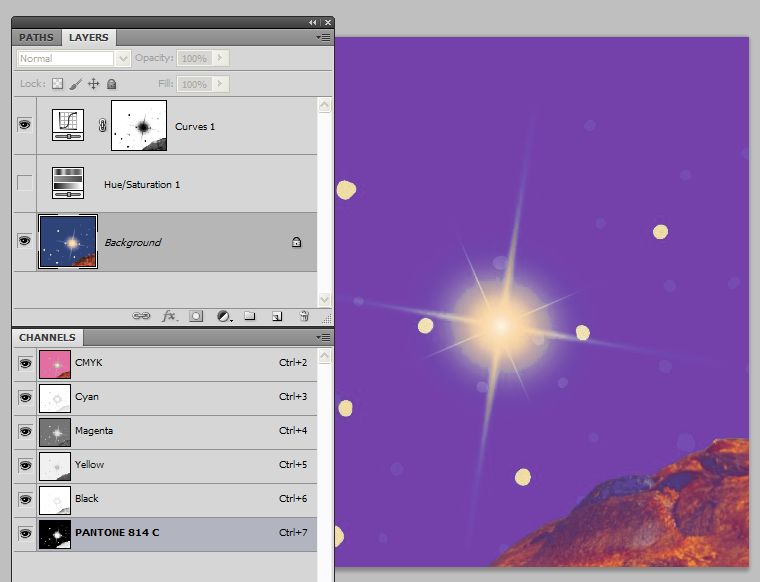Select the Layers tab
Image resolution: width=760 pixels, height=582 pixels.
pyautogui.click(x=88, y=37)
